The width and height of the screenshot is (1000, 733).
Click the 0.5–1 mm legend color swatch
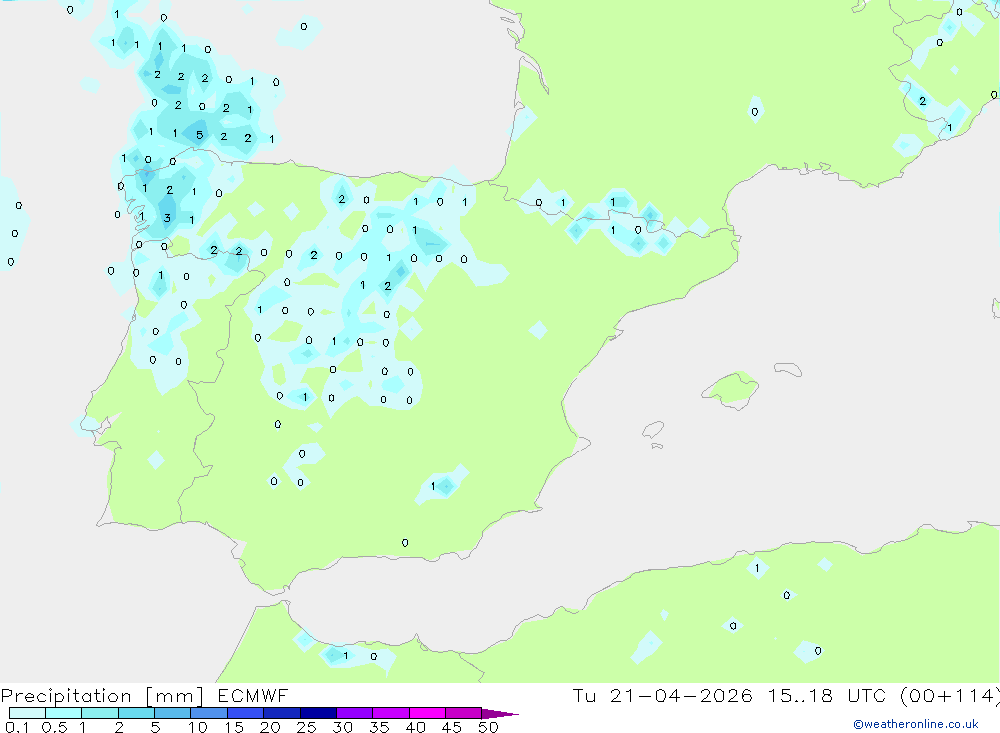coord(64,713)
